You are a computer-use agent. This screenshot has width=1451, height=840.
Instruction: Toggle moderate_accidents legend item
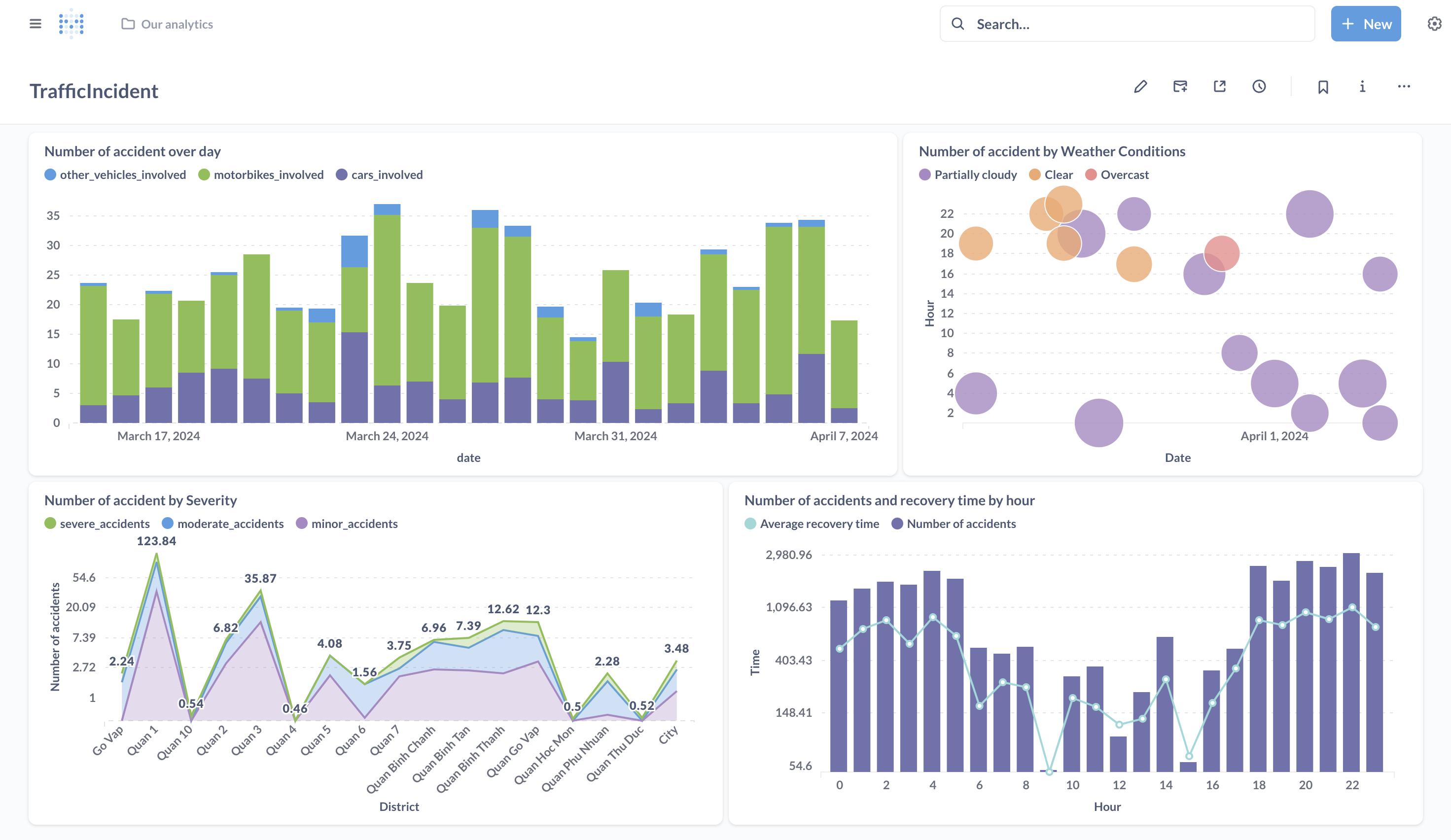coord(223,524)
